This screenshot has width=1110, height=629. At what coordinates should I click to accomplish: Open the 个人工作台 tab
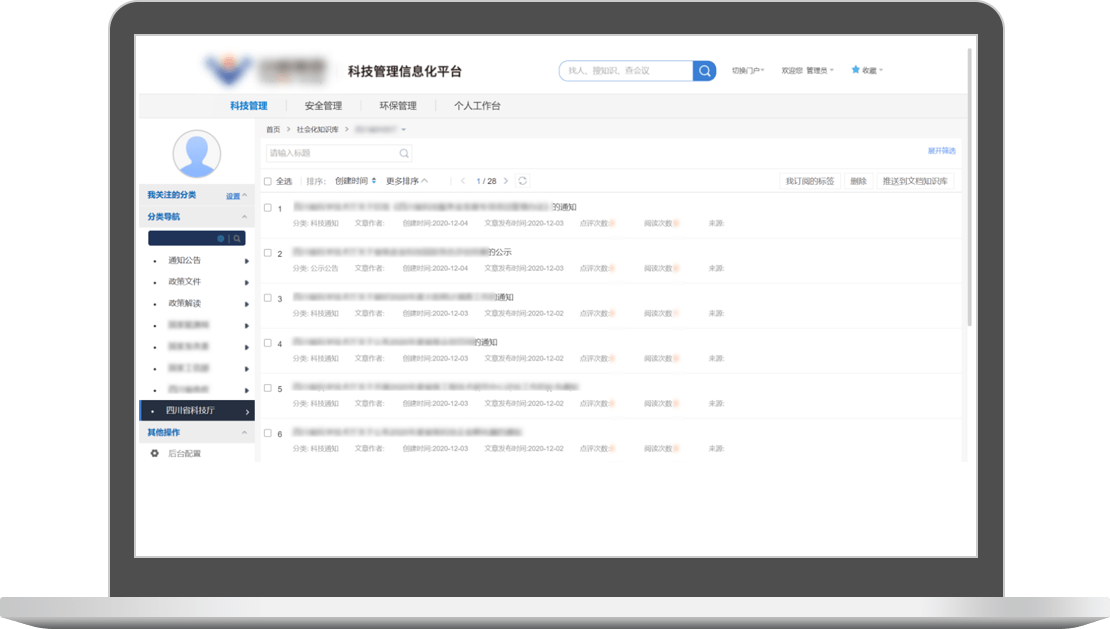(x=477, y=106)
